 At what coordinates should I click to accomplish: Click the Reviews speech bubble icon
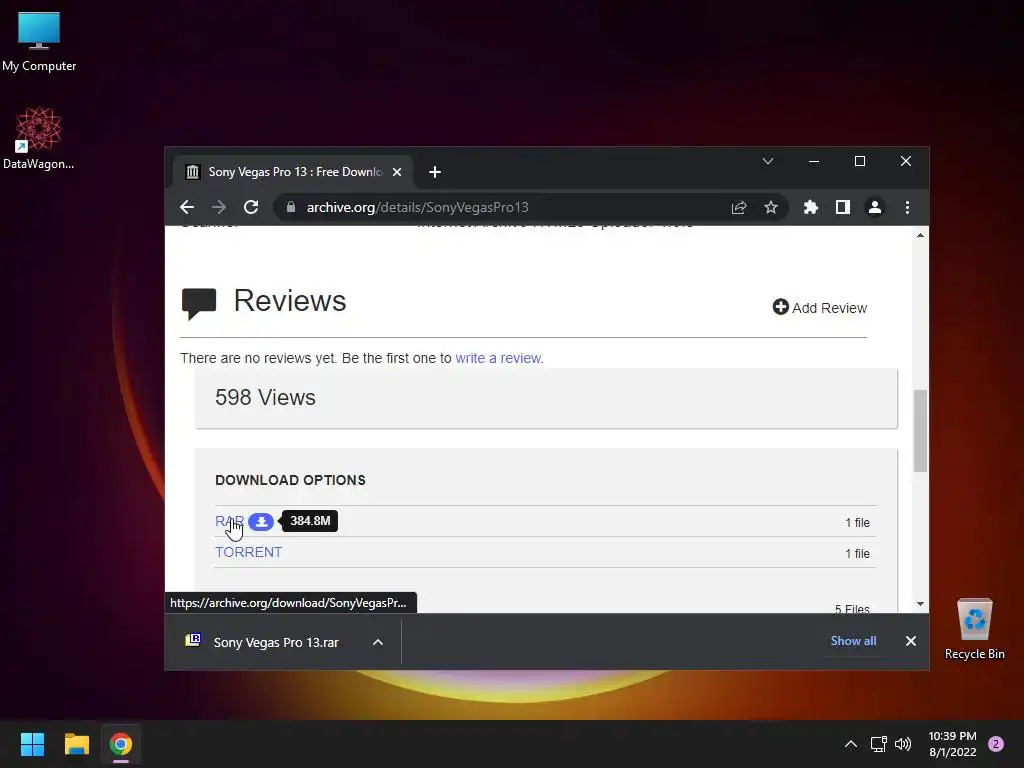click(x=199, y=304)
